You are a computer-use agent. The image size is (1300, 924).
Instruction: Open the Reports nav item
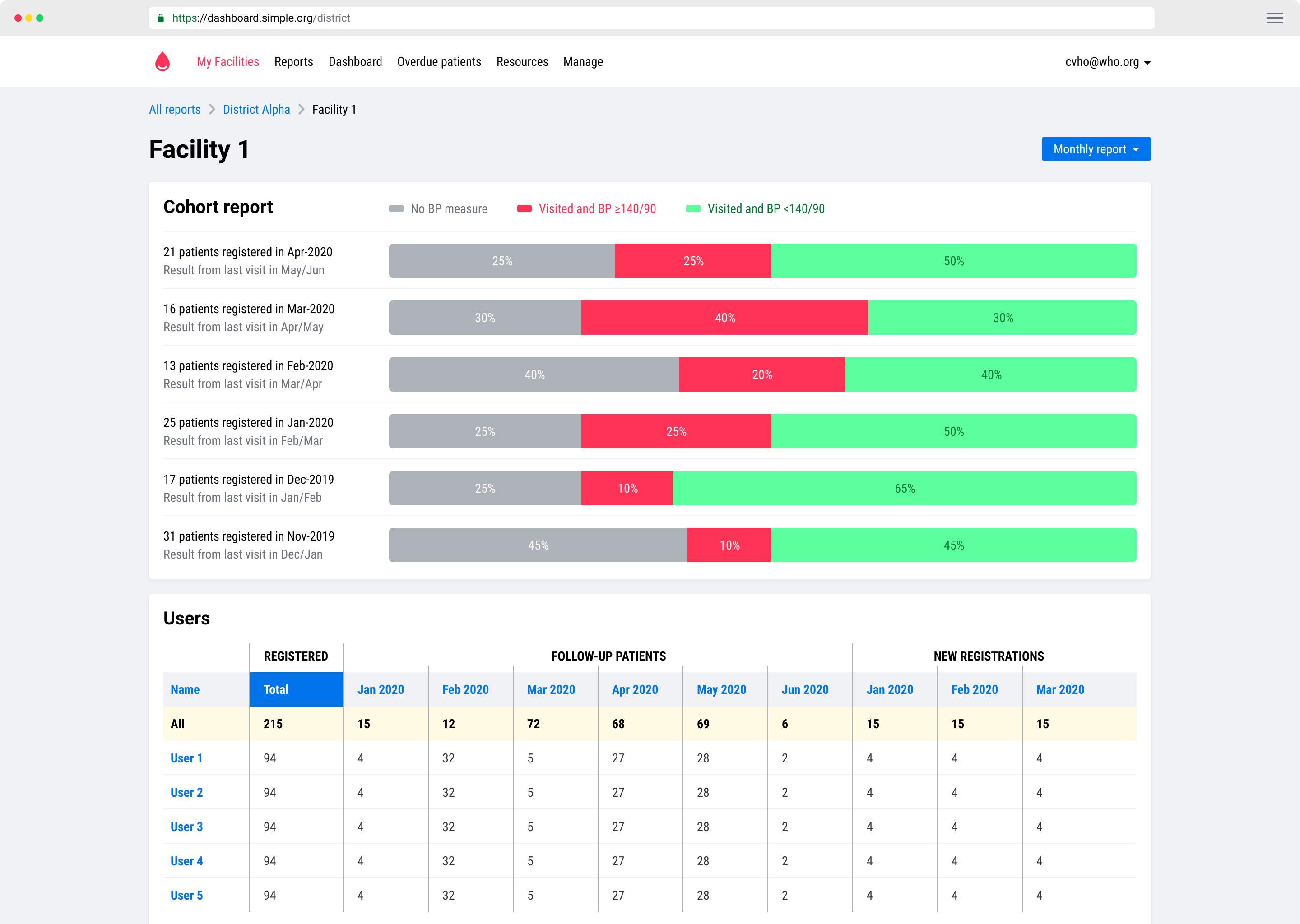293,62
